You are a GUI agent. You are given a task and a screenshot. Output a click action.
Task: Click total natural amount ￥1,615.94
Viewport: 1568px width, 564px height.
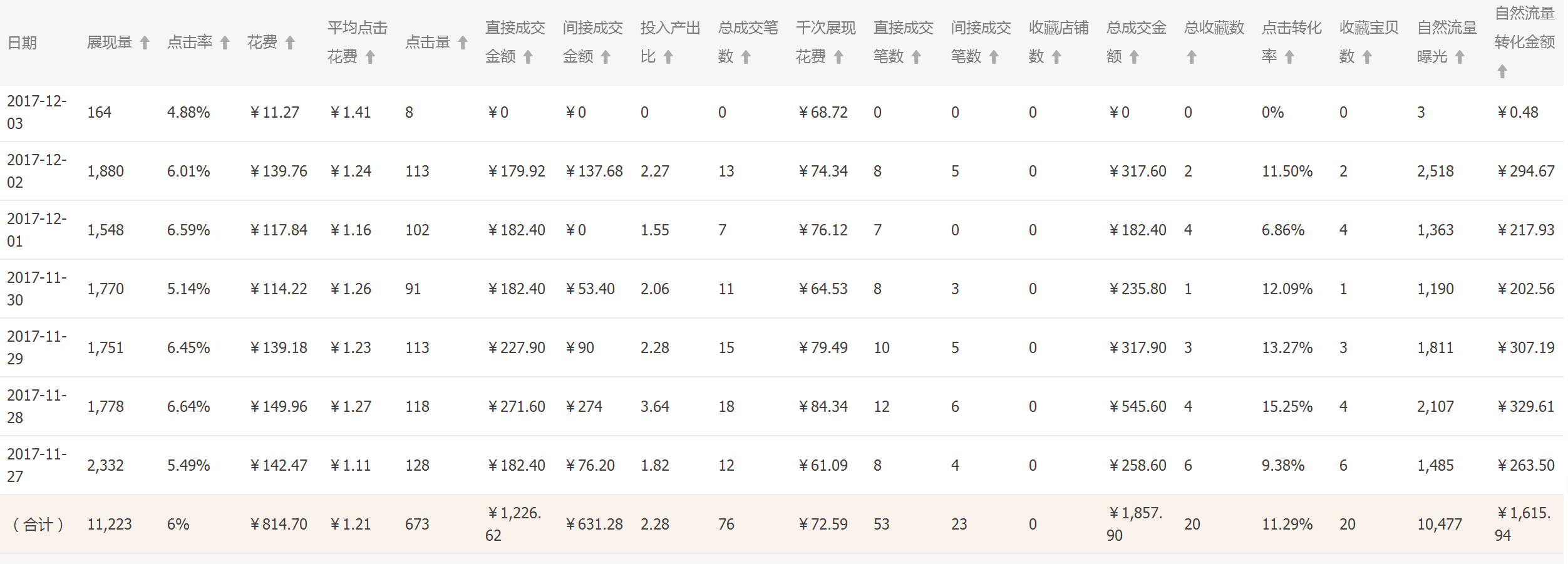1523,524
